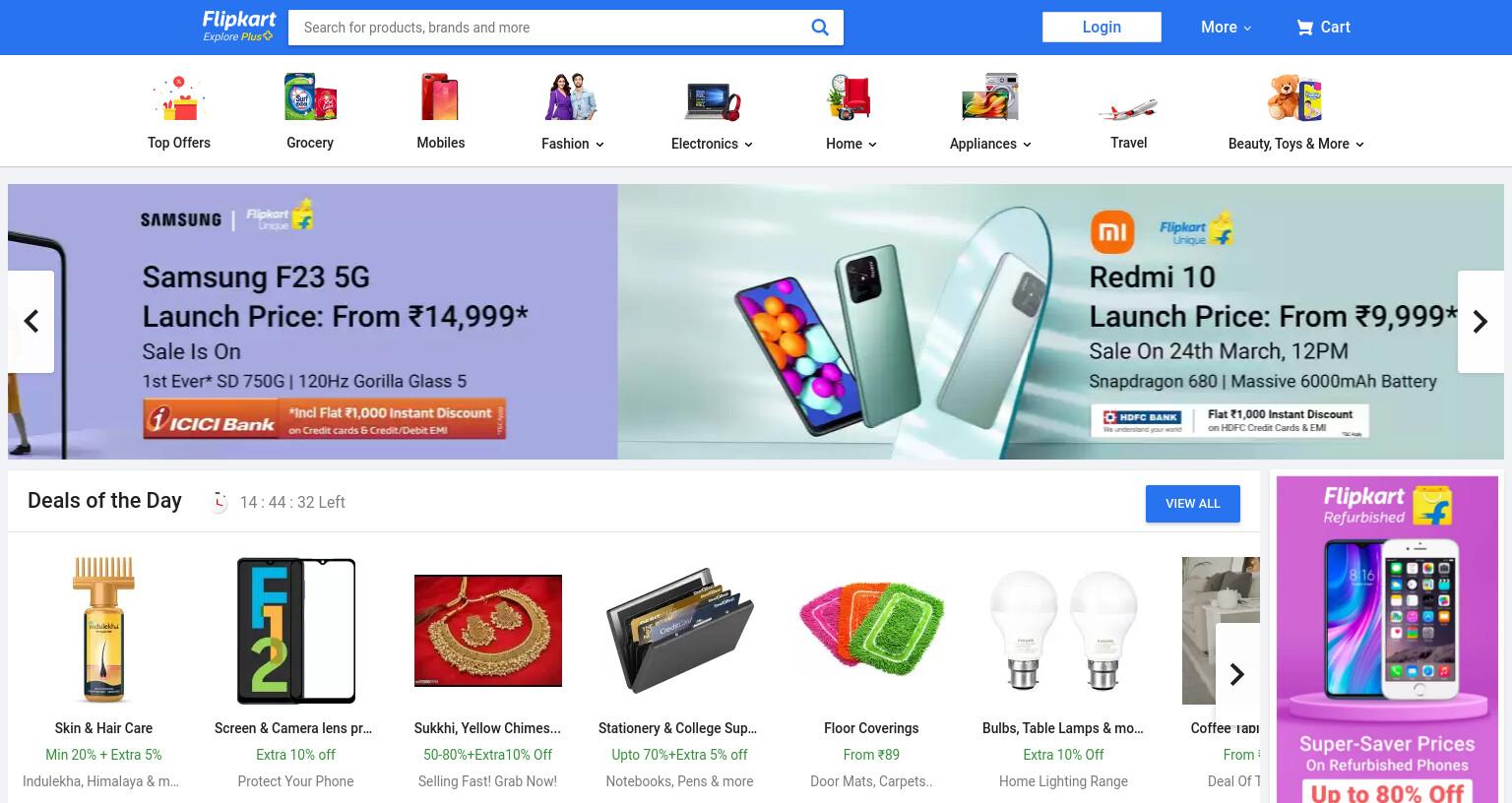Click the Flipkart Explore Plus logo
The height and width of the screenshot is (803, 1512).
238,27
